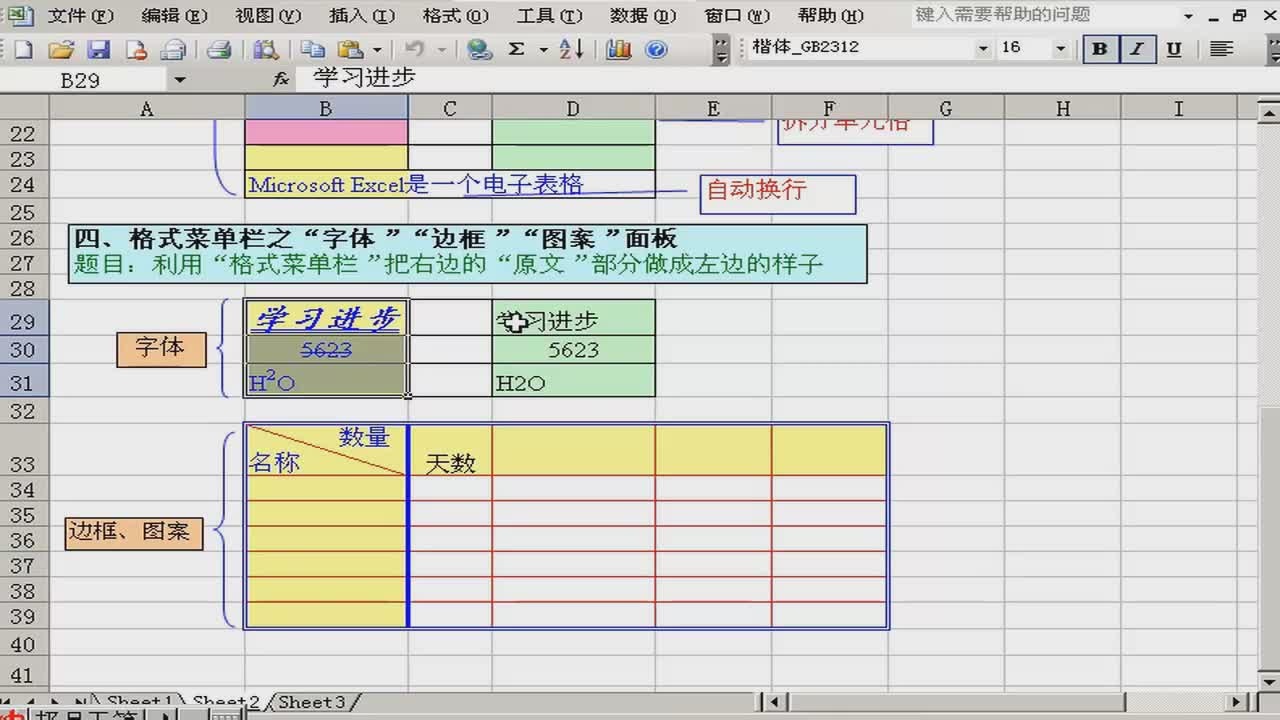Insert hyperlink globe icon
The height and width of the screenshot is (720, 1280).
click(x=478, y=49)
